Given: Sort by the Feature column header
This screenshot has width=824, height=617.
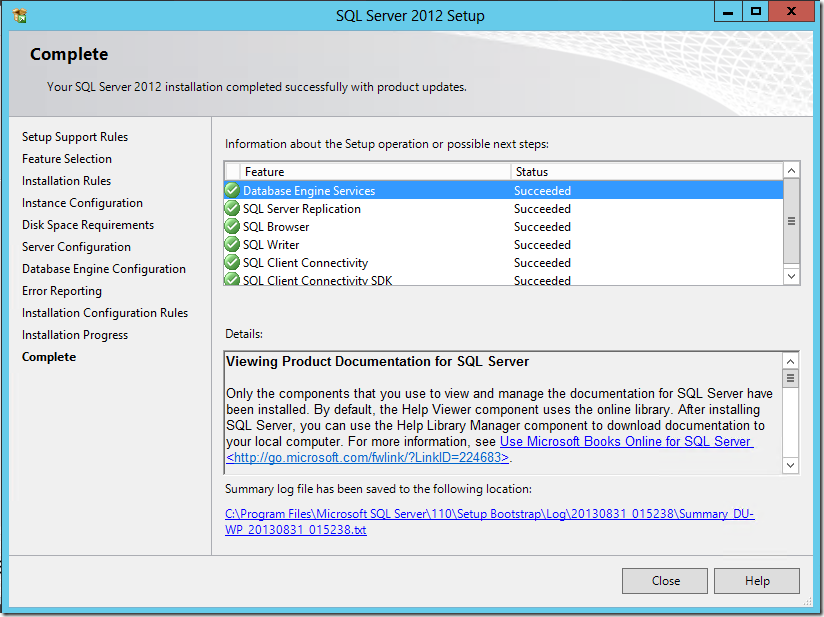Looking at the screenshot, I should pyautogui.click(x=375, y=172).
